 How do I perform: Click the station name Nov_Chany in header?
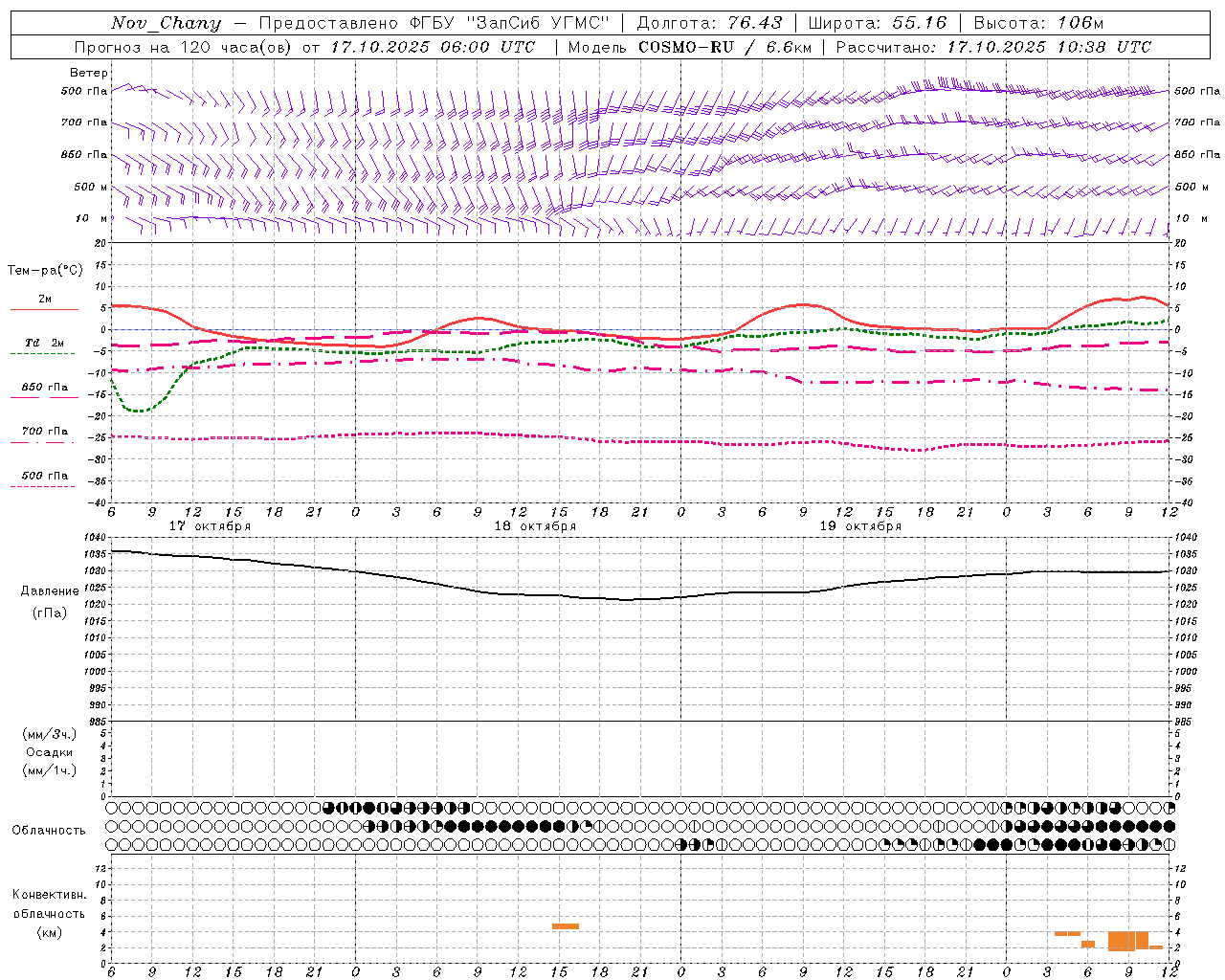click(x=166, y=23)
